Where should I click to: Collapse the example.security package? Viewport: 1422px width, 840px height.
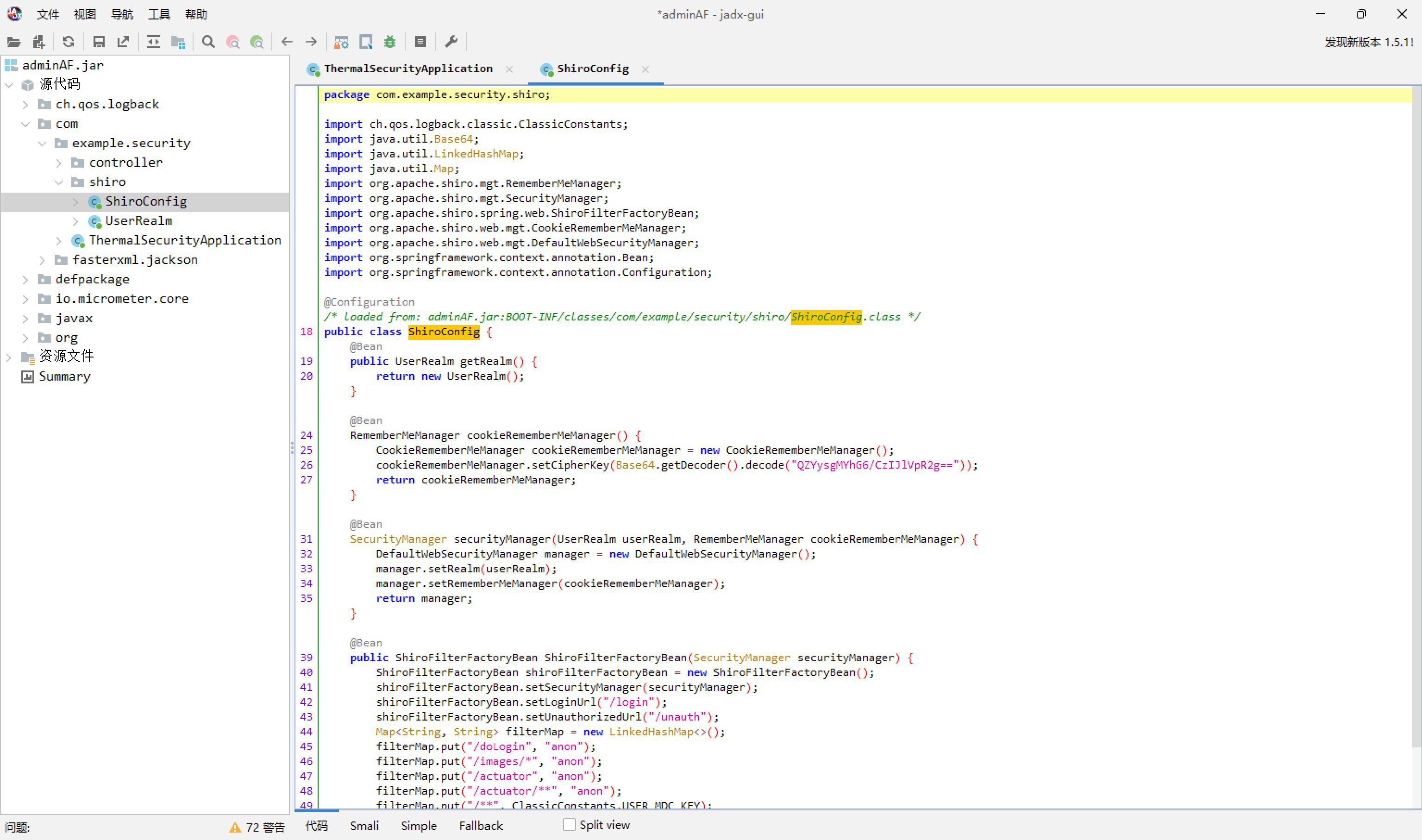43,143
